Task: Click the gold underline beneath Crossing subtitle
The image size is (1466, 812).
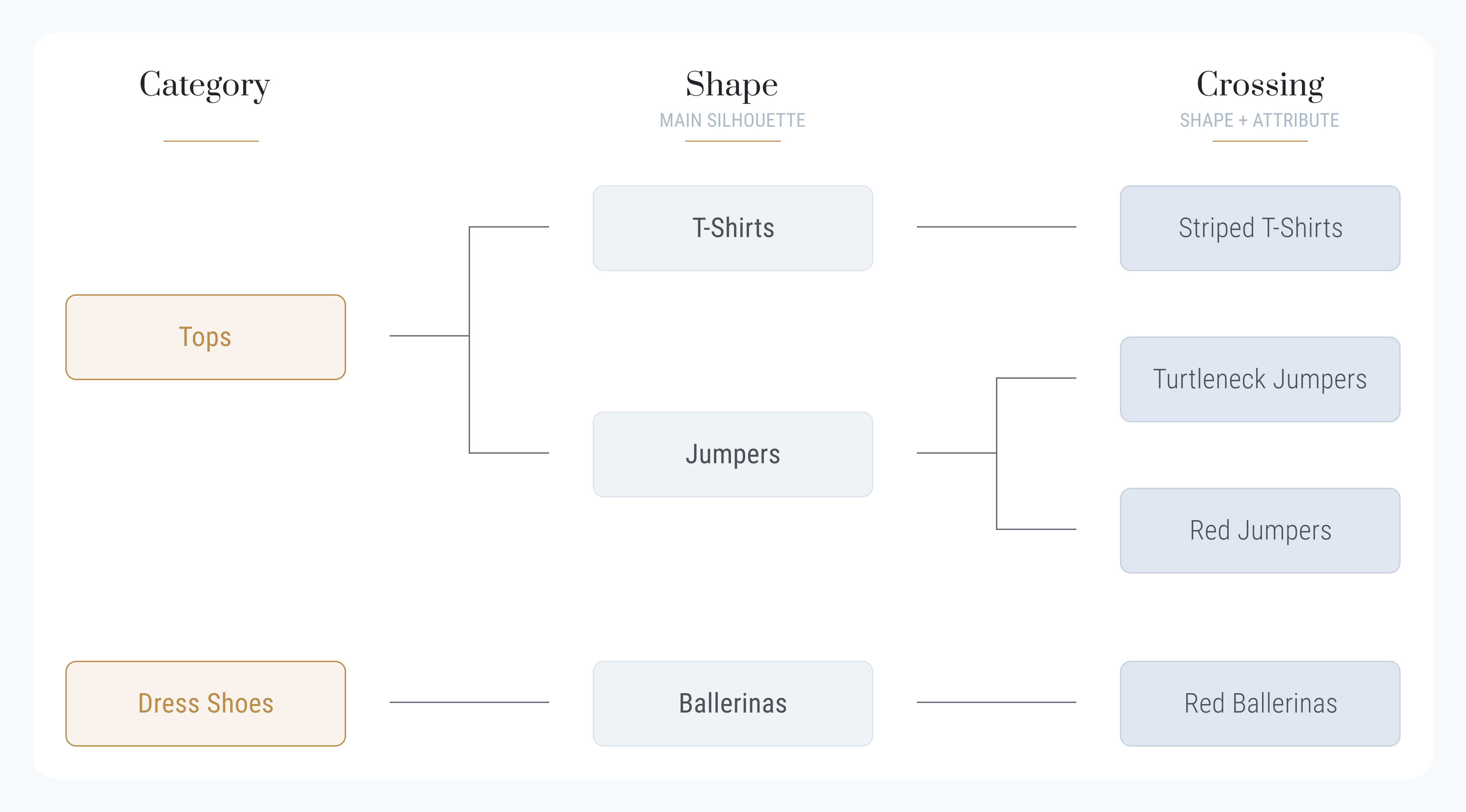Action: coord(1260,141)
